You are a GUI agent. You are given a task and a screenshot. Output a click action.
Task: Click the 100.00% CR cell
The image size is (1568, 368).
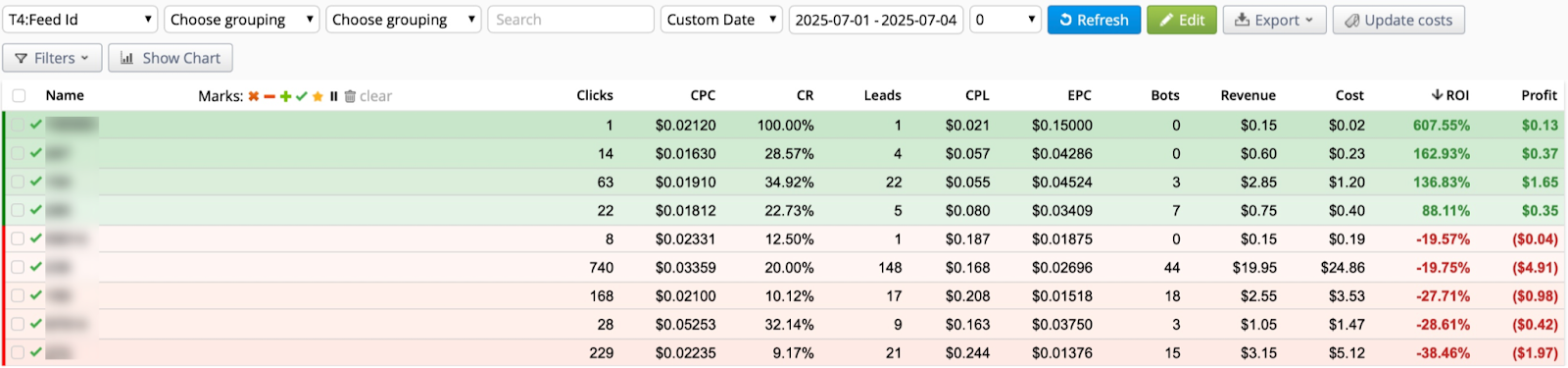(785, 126)
